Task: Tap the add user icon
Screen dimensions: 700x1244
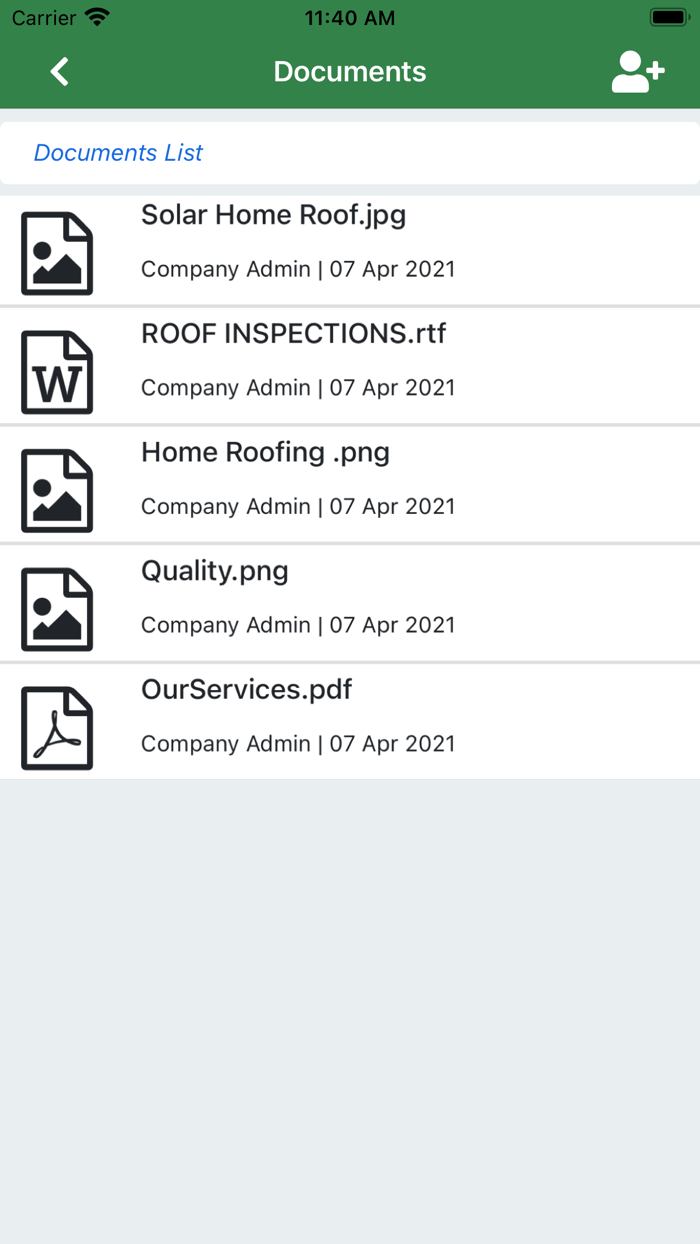Action: [637, 72]
